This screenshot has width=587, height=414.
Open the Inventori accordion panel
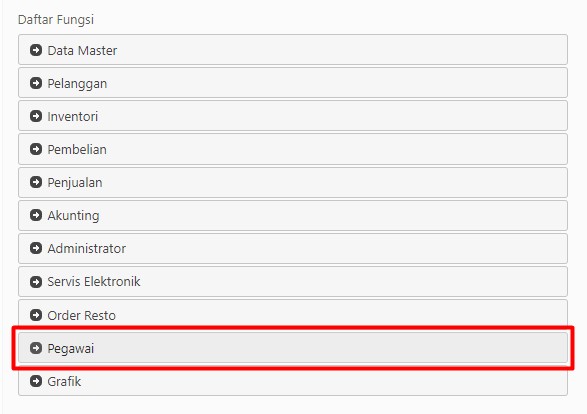(x=293, y=116)
